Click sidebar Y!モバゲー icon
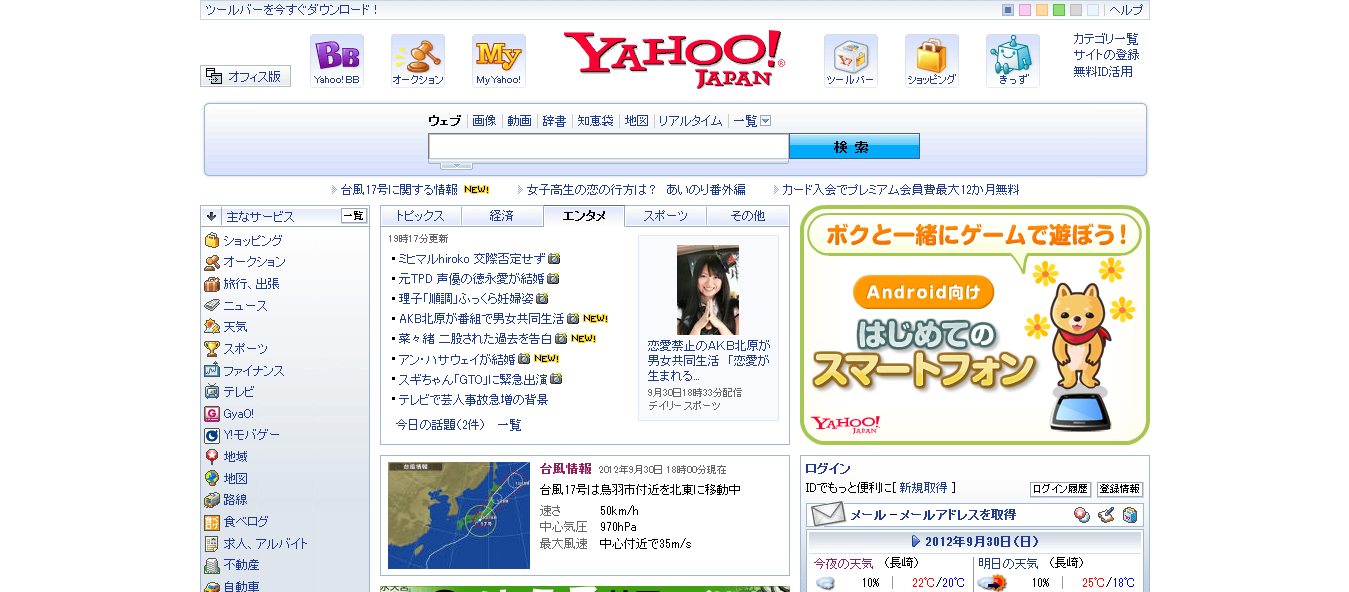 tap(212, 435)
